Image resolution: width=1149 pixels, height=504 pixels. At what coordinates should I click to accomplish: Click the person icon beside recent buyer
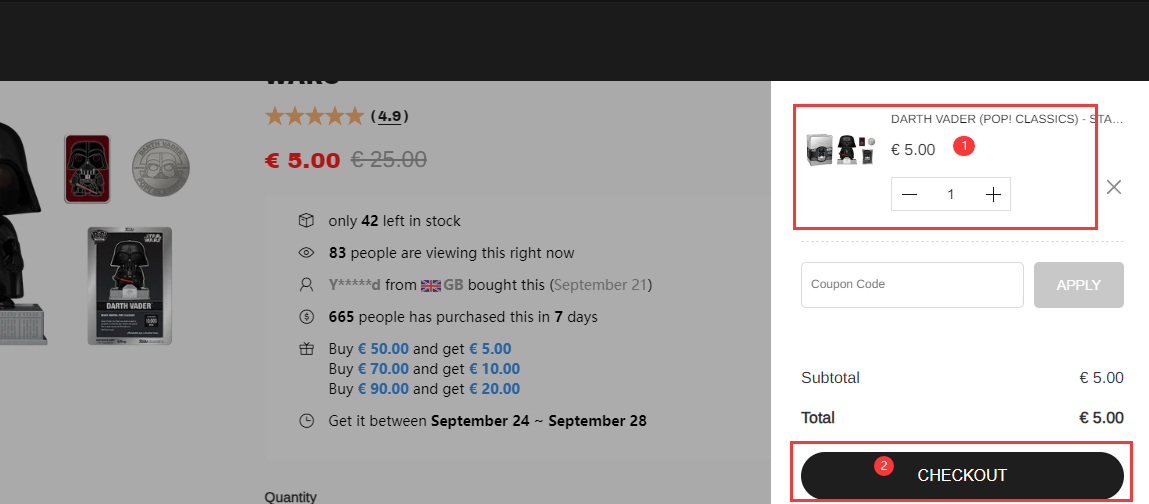tap(307, 285)
